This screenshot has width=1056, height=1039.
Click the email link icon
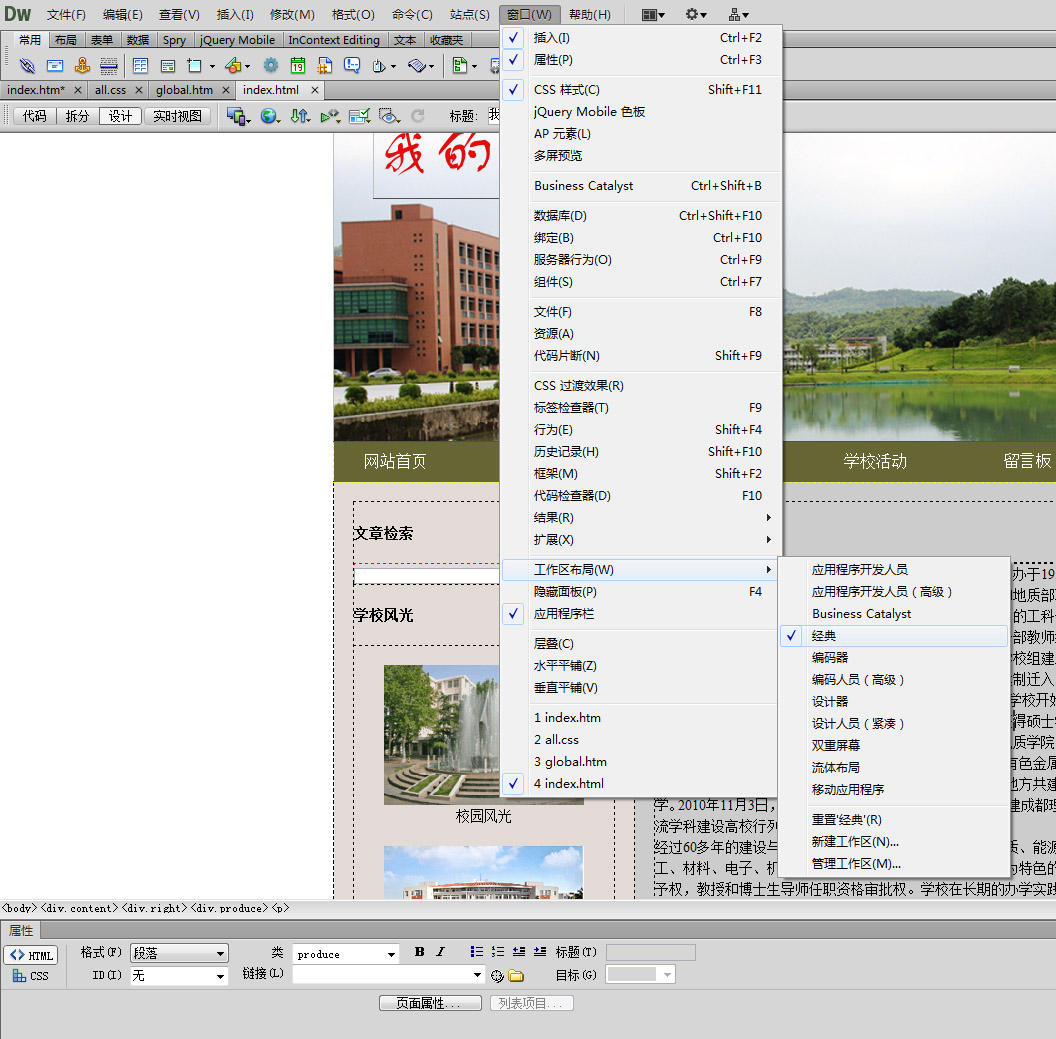click(x=55, y=66)
